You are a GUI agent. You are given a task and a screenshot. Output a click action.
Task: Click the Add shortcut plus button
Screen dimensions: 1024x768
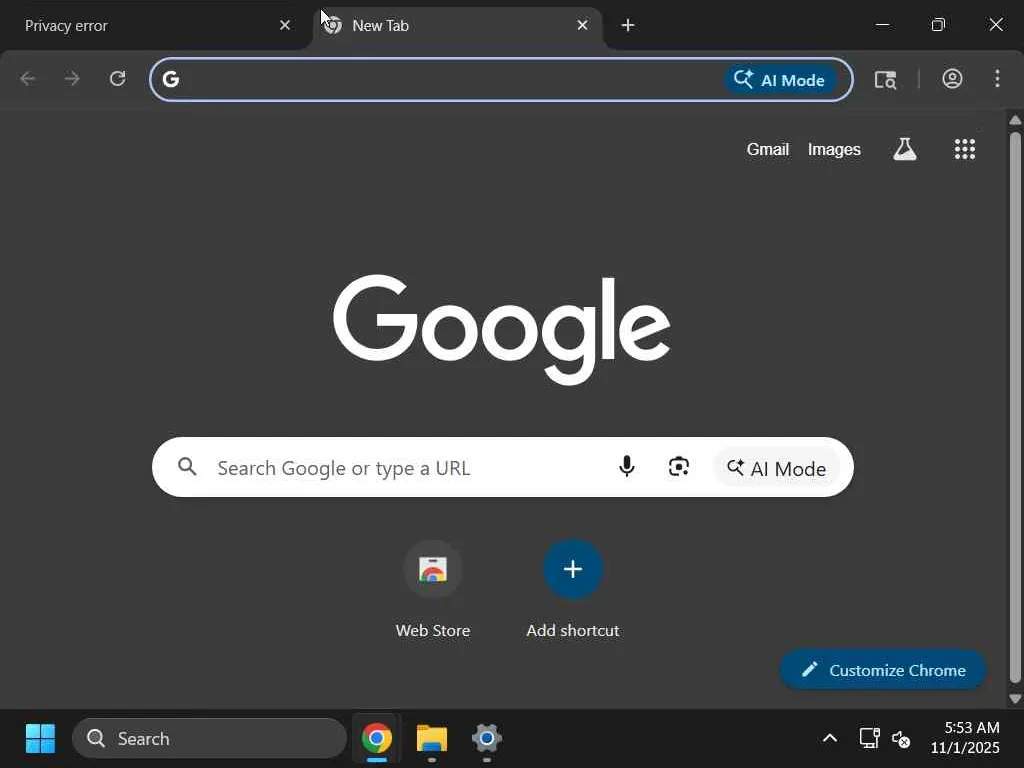(573, 569)
